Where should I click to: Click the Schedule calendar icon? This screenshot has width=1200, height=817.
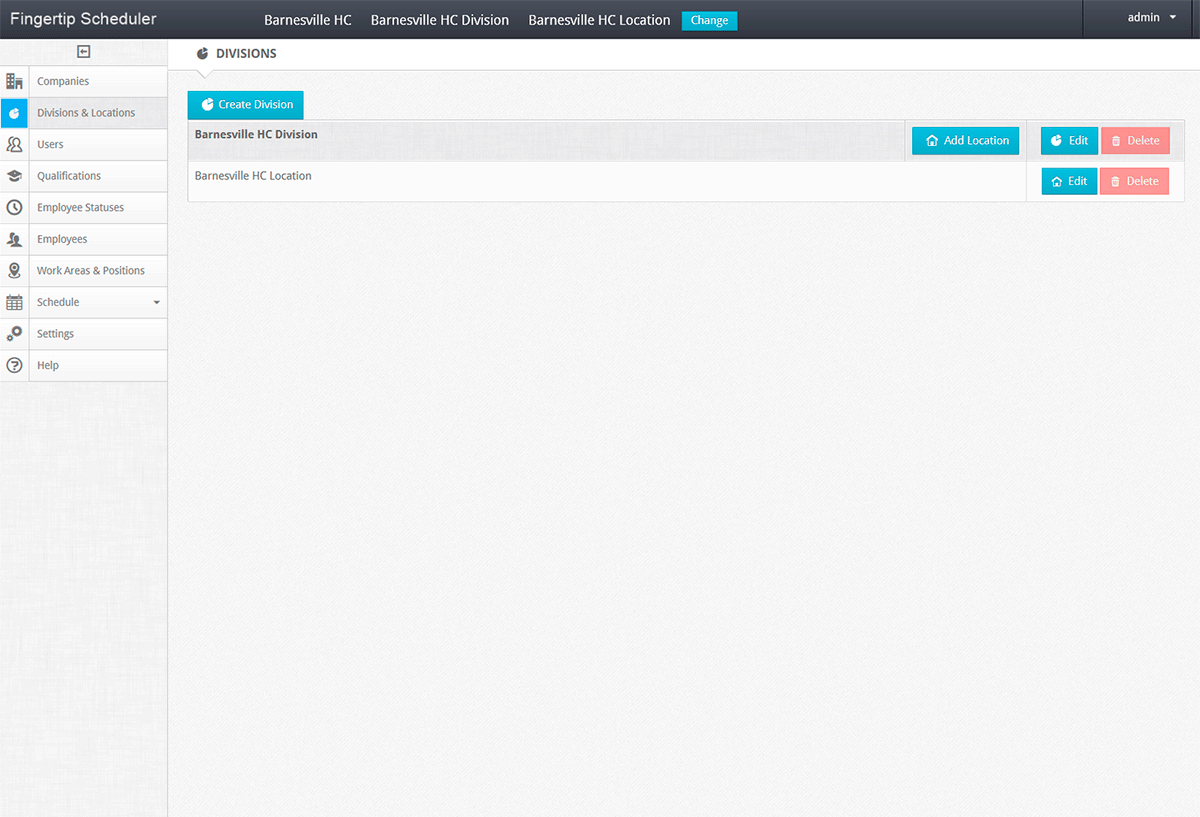(14, 302)
